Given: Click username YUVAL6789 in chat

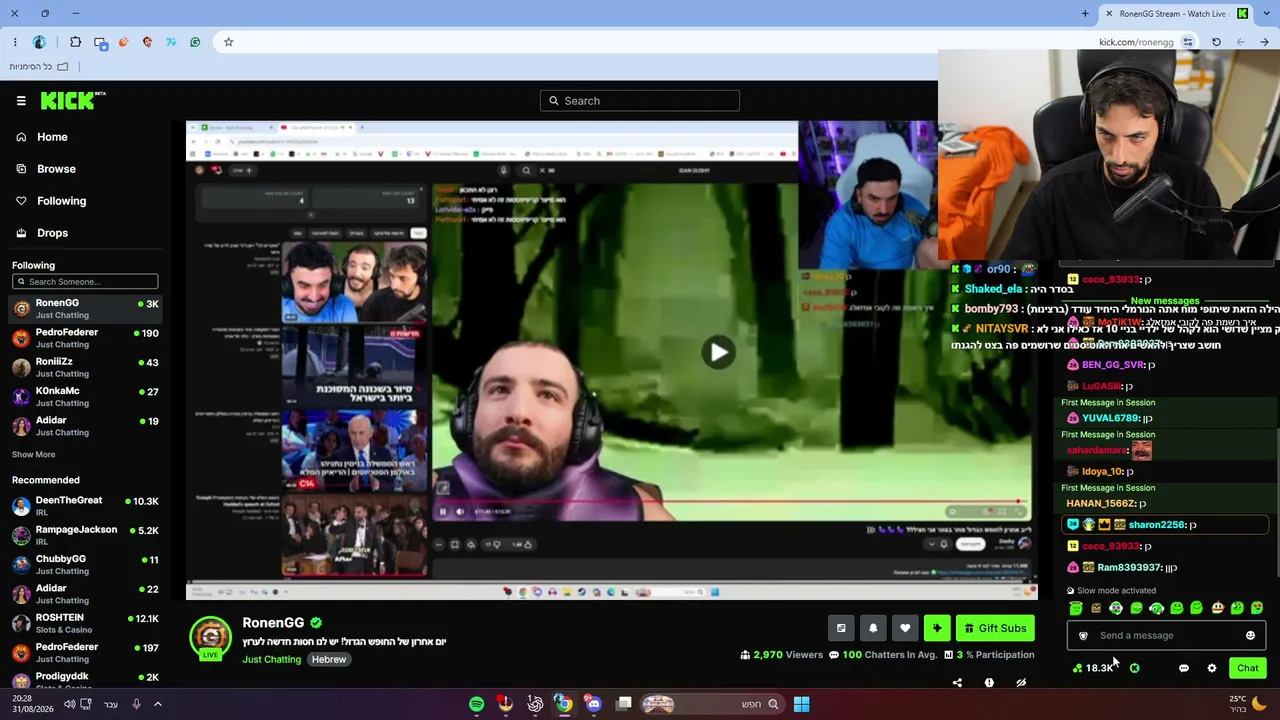Looking at the screenshot, I should [1110, 418].
